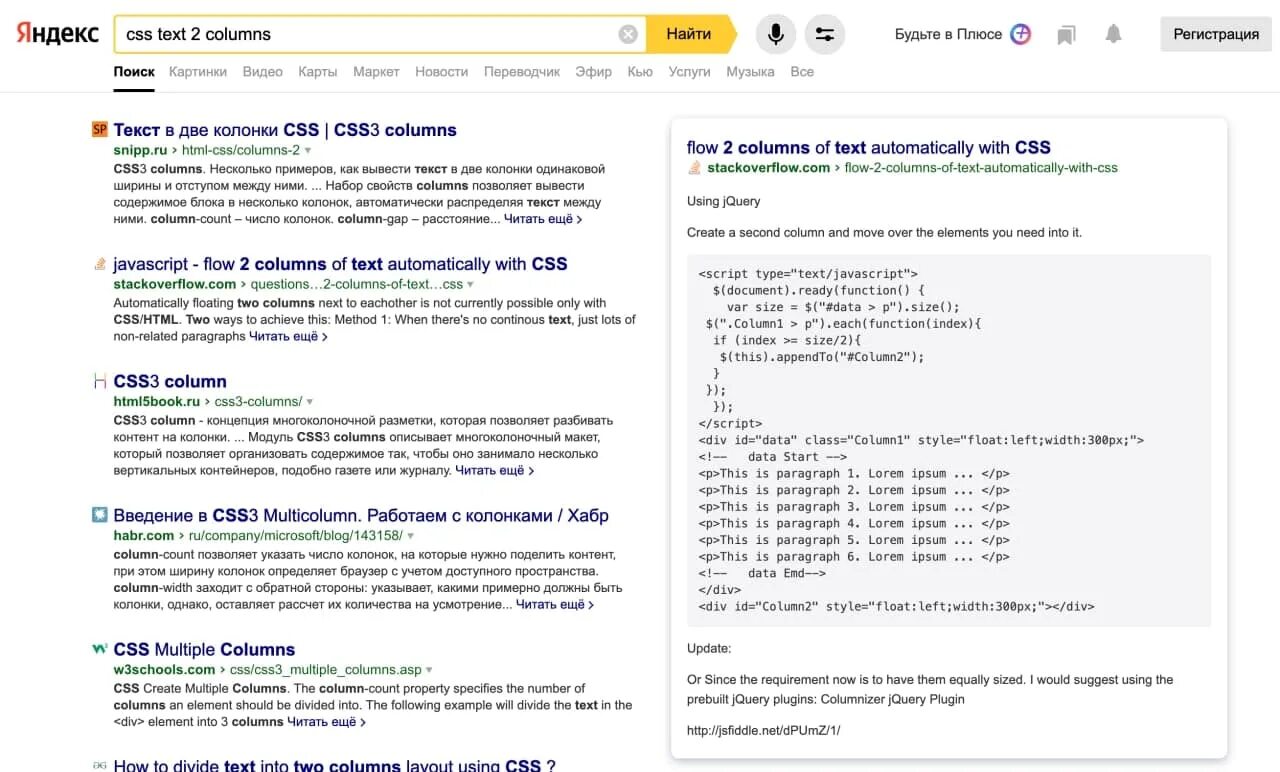
Task: Click the css/css3_multiple_columns.asp path link
Action: [326, 670]
